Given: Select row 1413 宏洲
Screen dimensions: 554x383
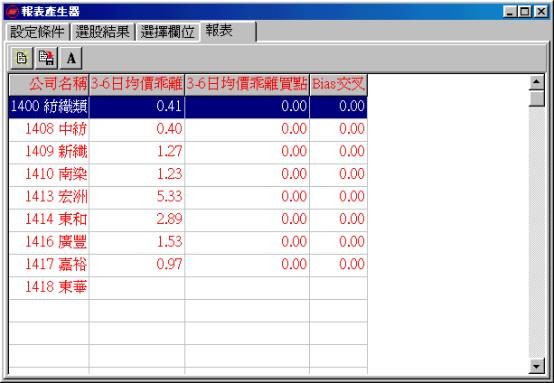Looking at the screenshot, I should (188, 197).
